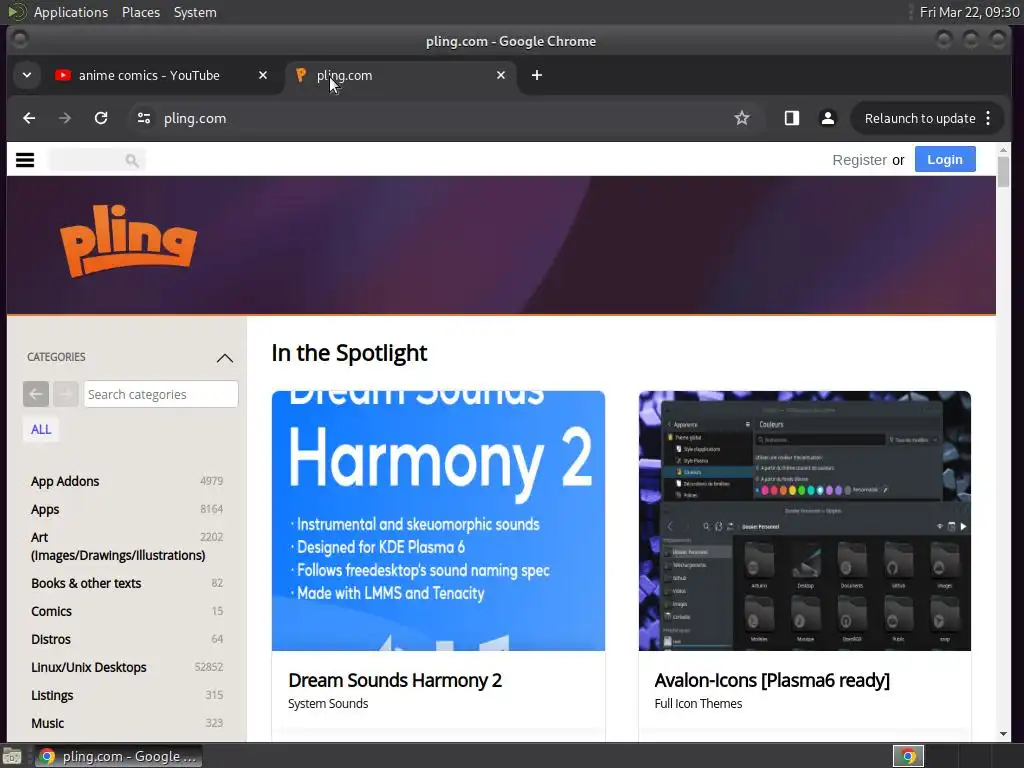
Task: Select the ALL categories filter
Action: tap(40, 429)
